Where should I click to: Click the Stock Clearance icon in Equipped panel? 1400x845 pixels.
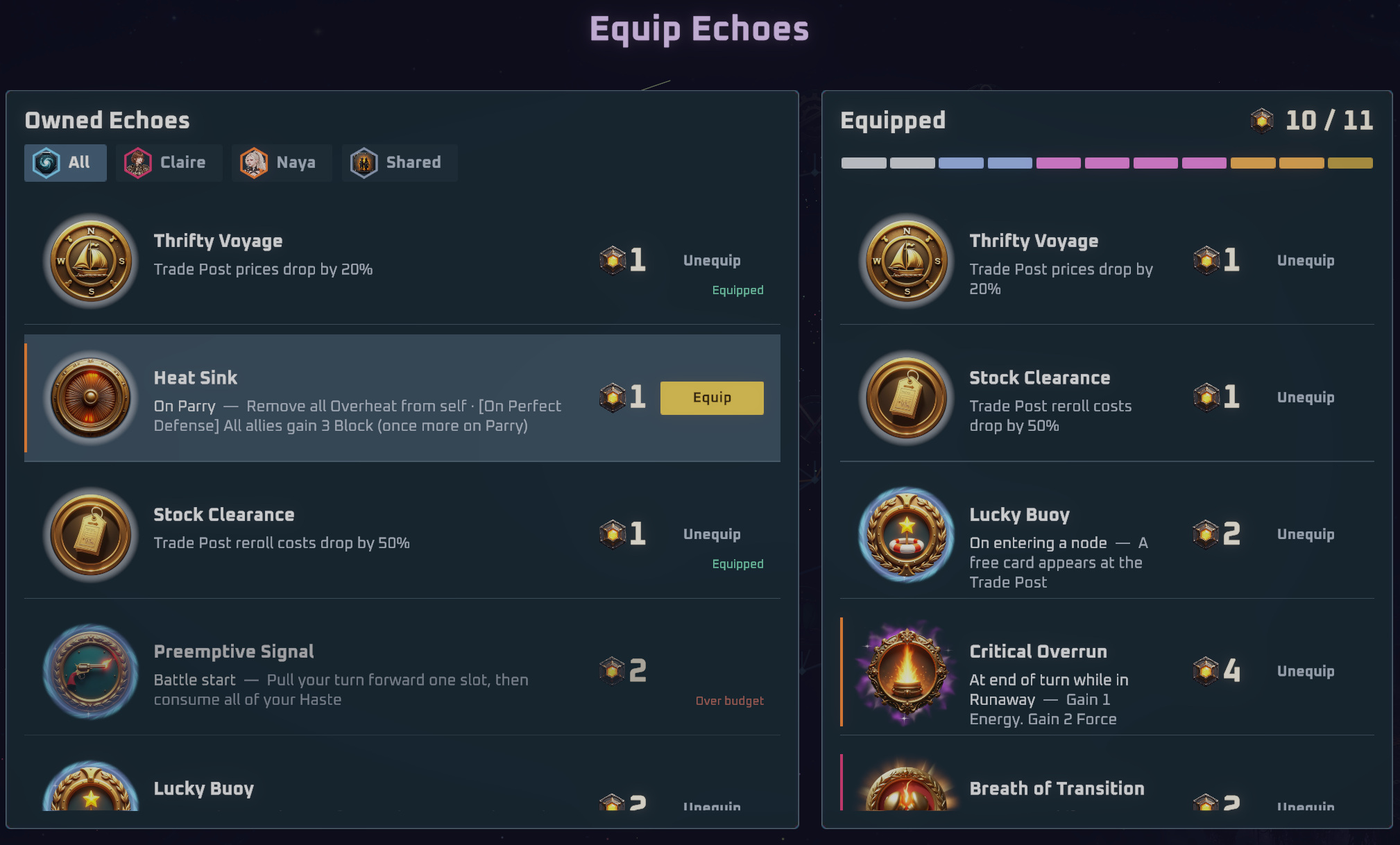(907, 398)
